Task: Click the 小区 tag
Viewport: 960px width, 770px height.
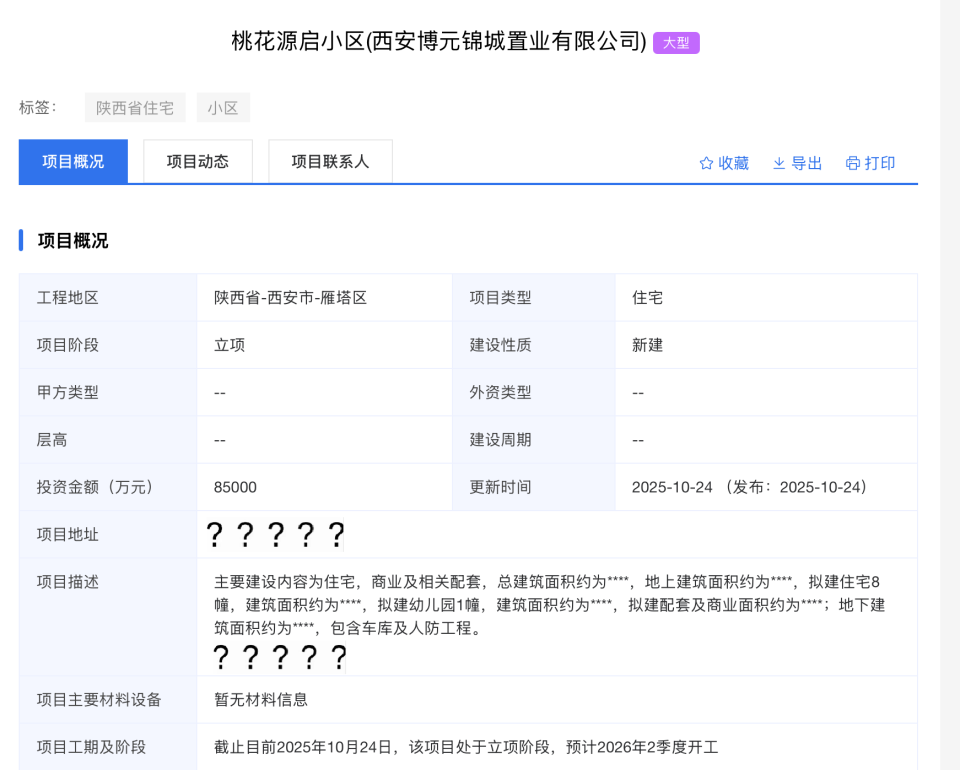Action: [223, 107]
